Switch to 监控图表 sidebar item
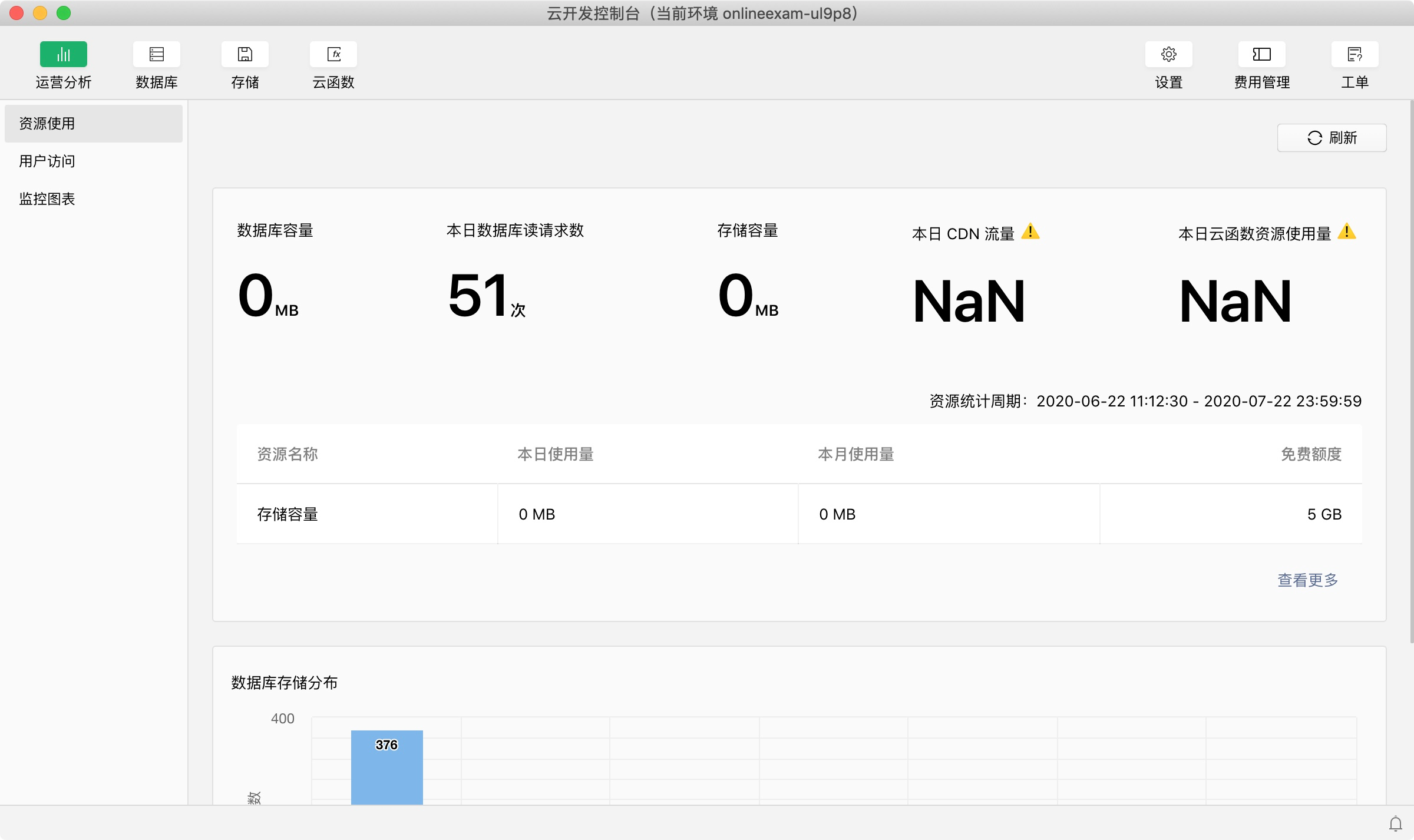This screenshot has width=1414, height=840. pyautogui.click(x=47, y=199)
